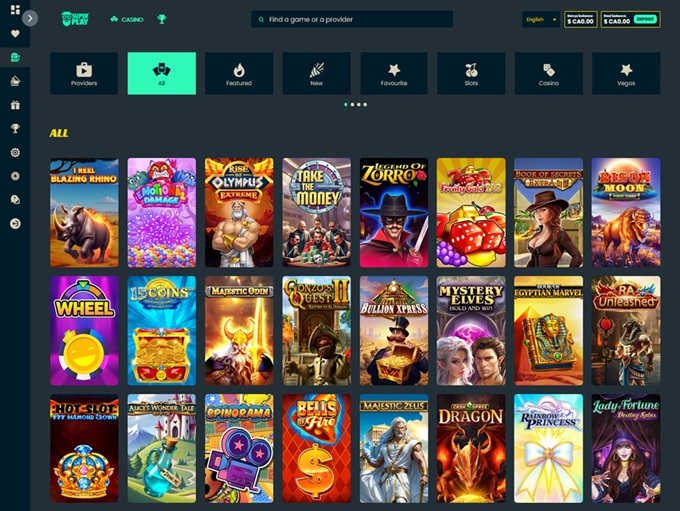The width and height of the screenshot is (680, 511).
Task: Open the English language dropdown
Action: point(540,19)
